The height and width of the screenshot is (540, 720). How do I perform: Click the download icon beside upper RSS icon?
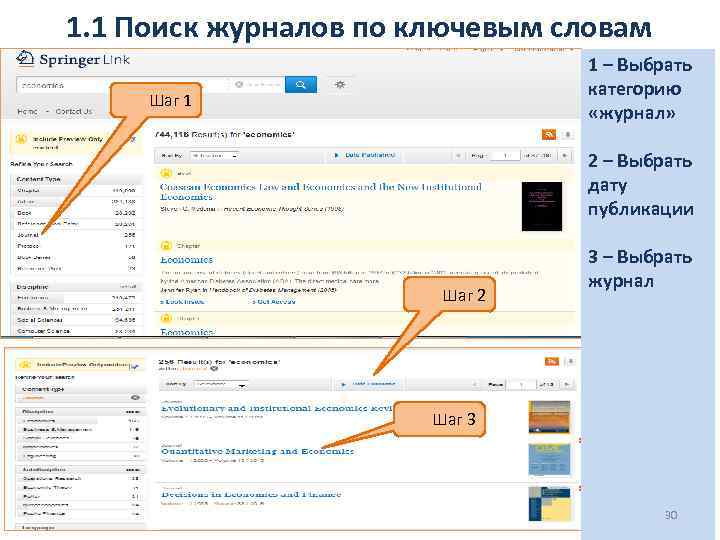pos(568,135)
